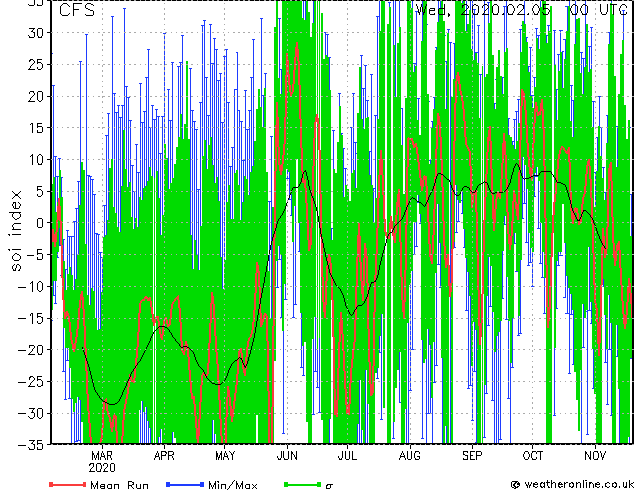
Task: Click the date text Wed, 2020.02.05 00 UTC
Action: pyautogui.click(x=522, y=9)
